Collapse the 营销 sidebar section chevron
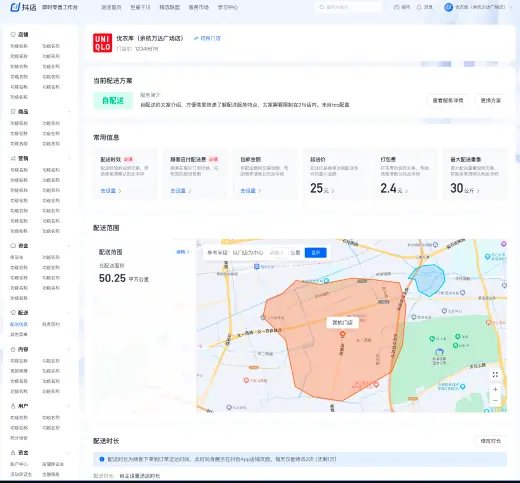The width and height of the screenshot is (520, 483). point(69,158)
